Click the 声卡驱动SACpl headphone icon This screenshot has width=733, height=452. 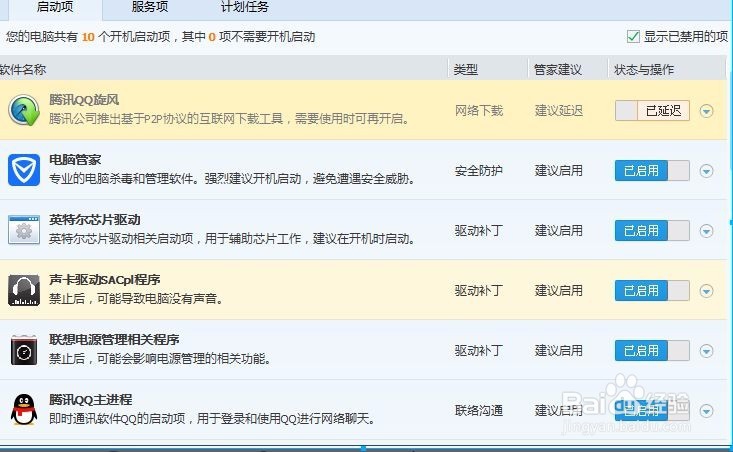pos(24,290)
